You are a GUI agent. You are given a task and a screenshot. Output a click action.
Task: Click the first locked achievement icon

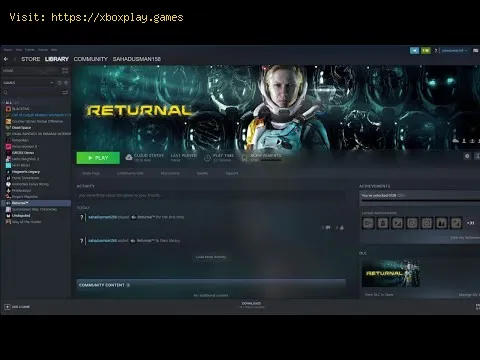[x=368, y=223]
